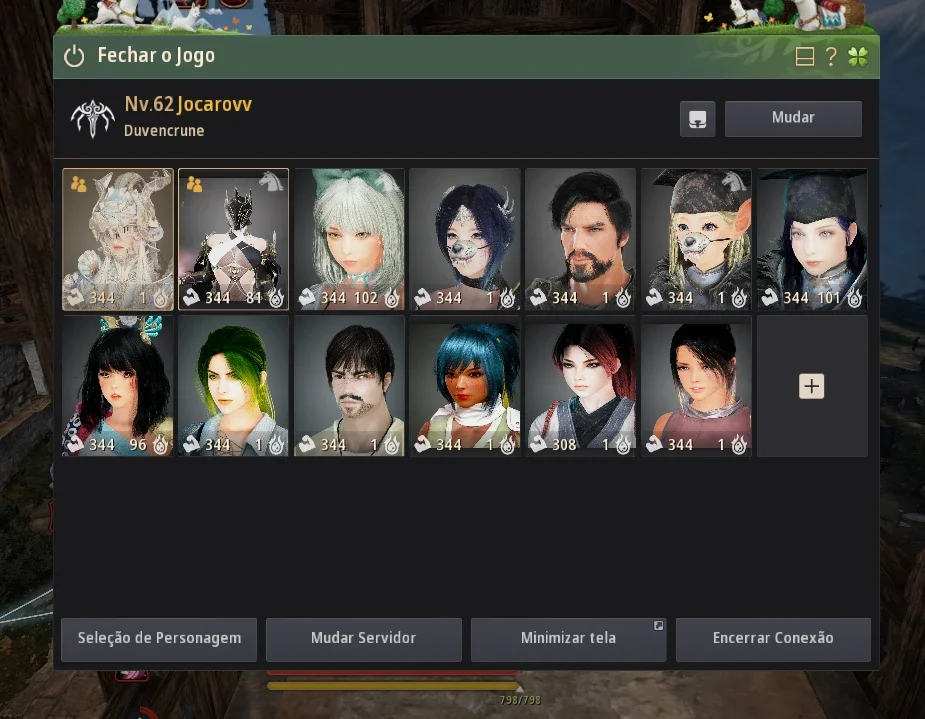Select the bearded dark-haired male character portrait
Screen dimensions: 925x719
click(580, 239)
